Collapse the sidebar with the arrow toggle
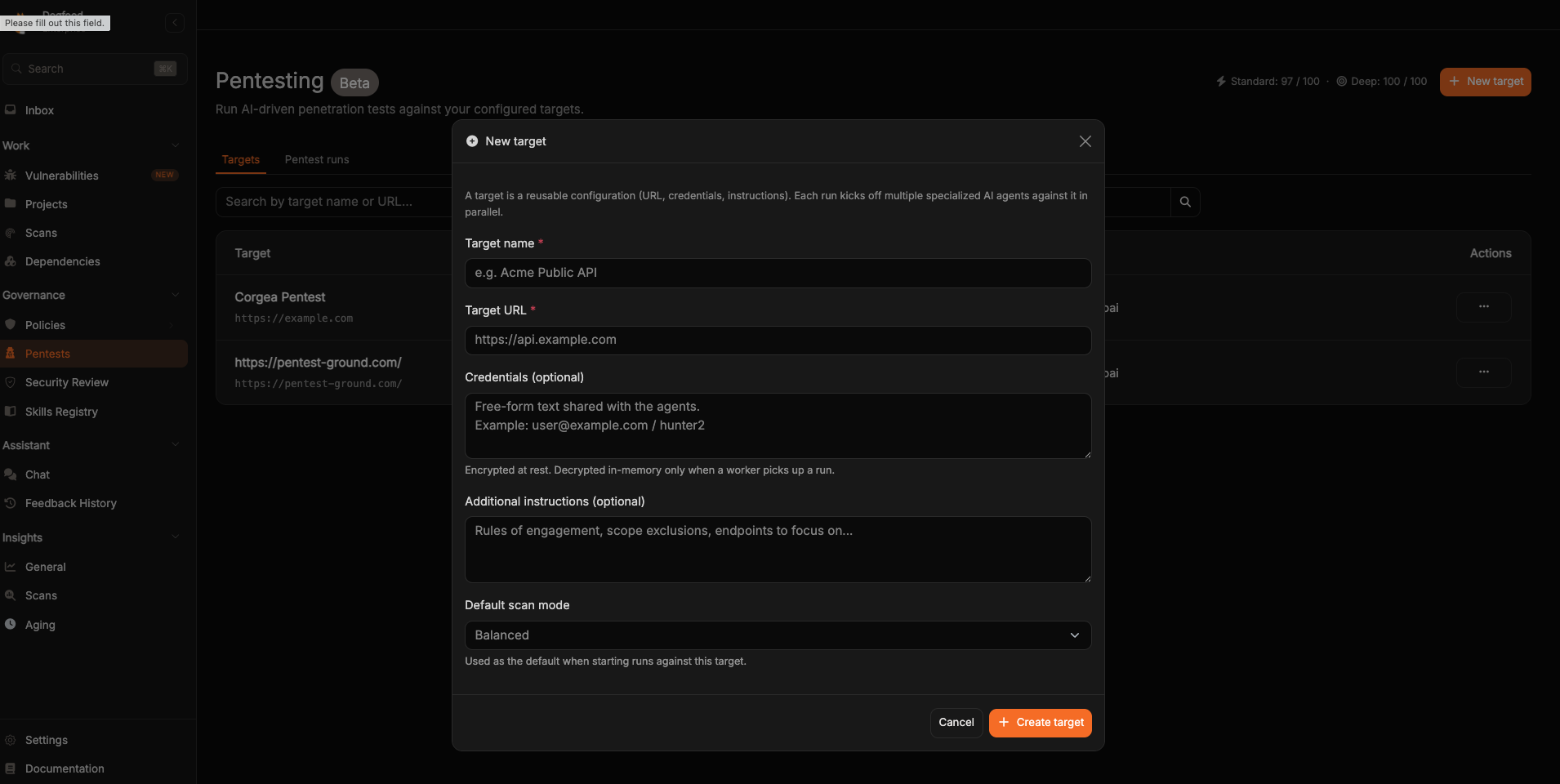Screen dimensions: 1560x784 174,23
